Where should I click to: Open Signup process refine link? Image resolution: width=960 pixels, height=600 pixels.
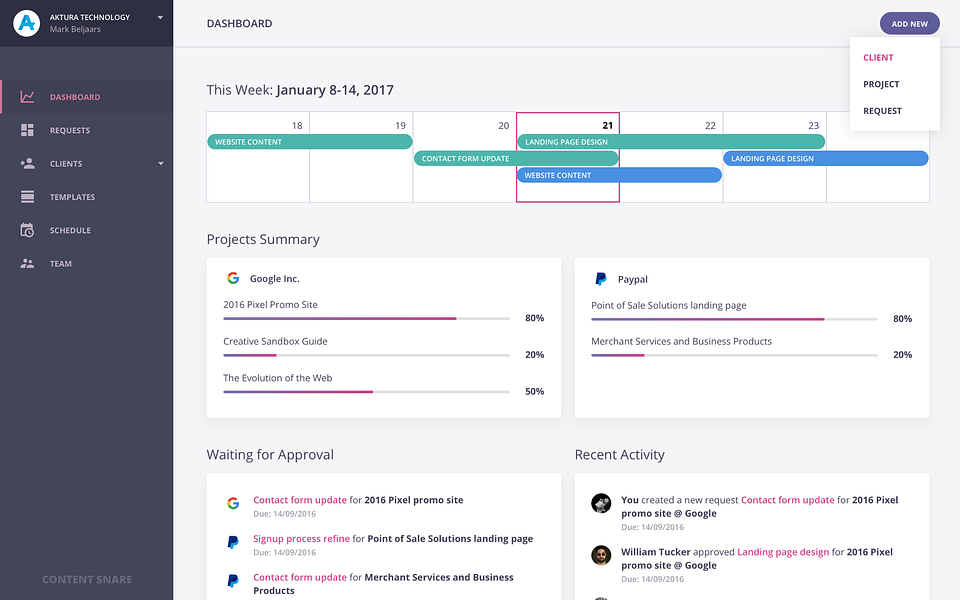[301, 539]
